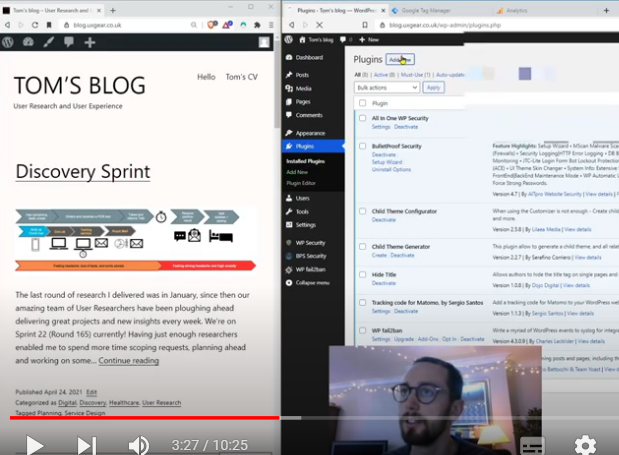Tick the All In One WP Security checkbox
619x455 pixels.
362,119
